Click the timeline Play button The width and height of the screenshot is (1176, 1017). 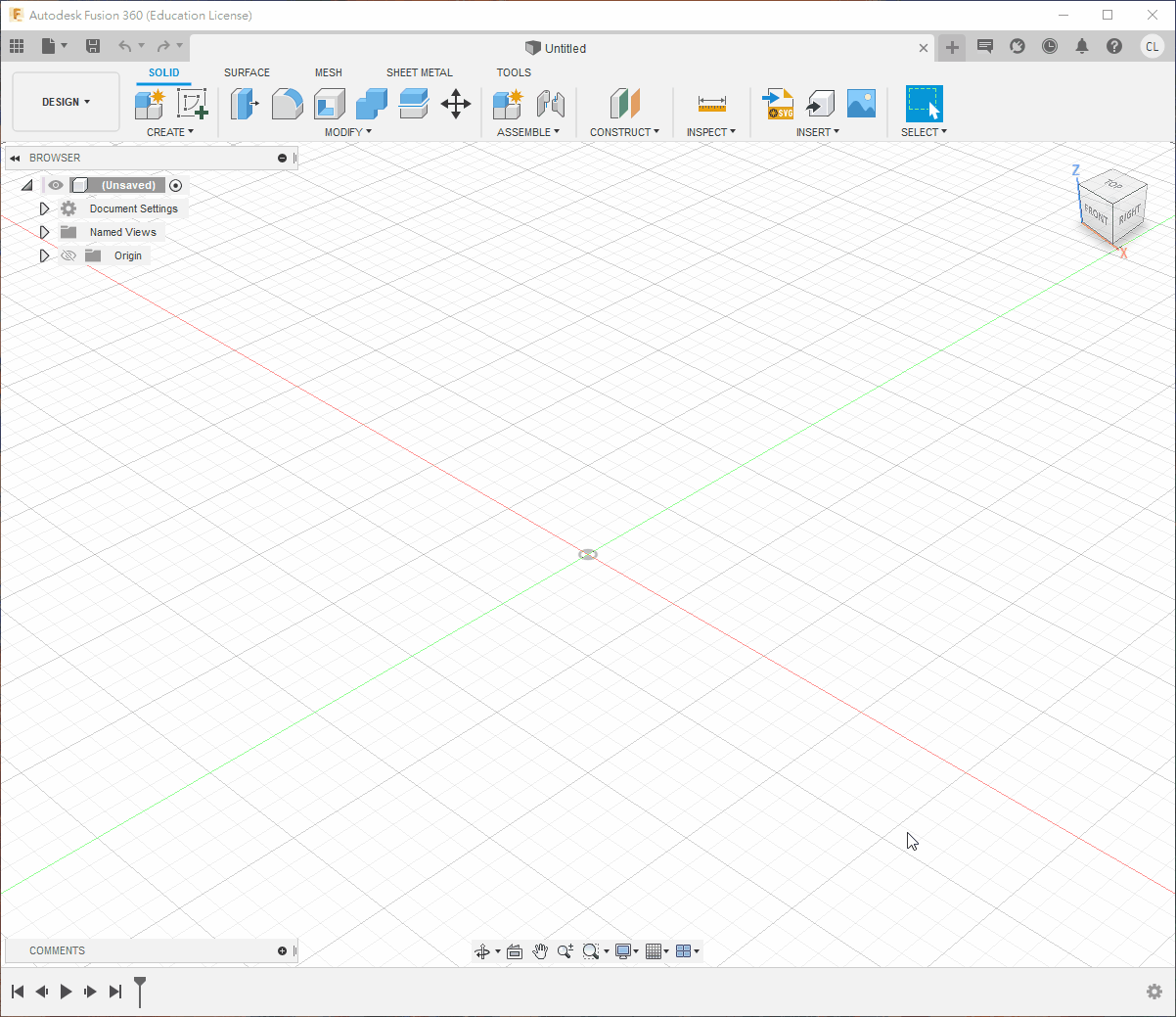pyautogui.click(x=66, y=992)
